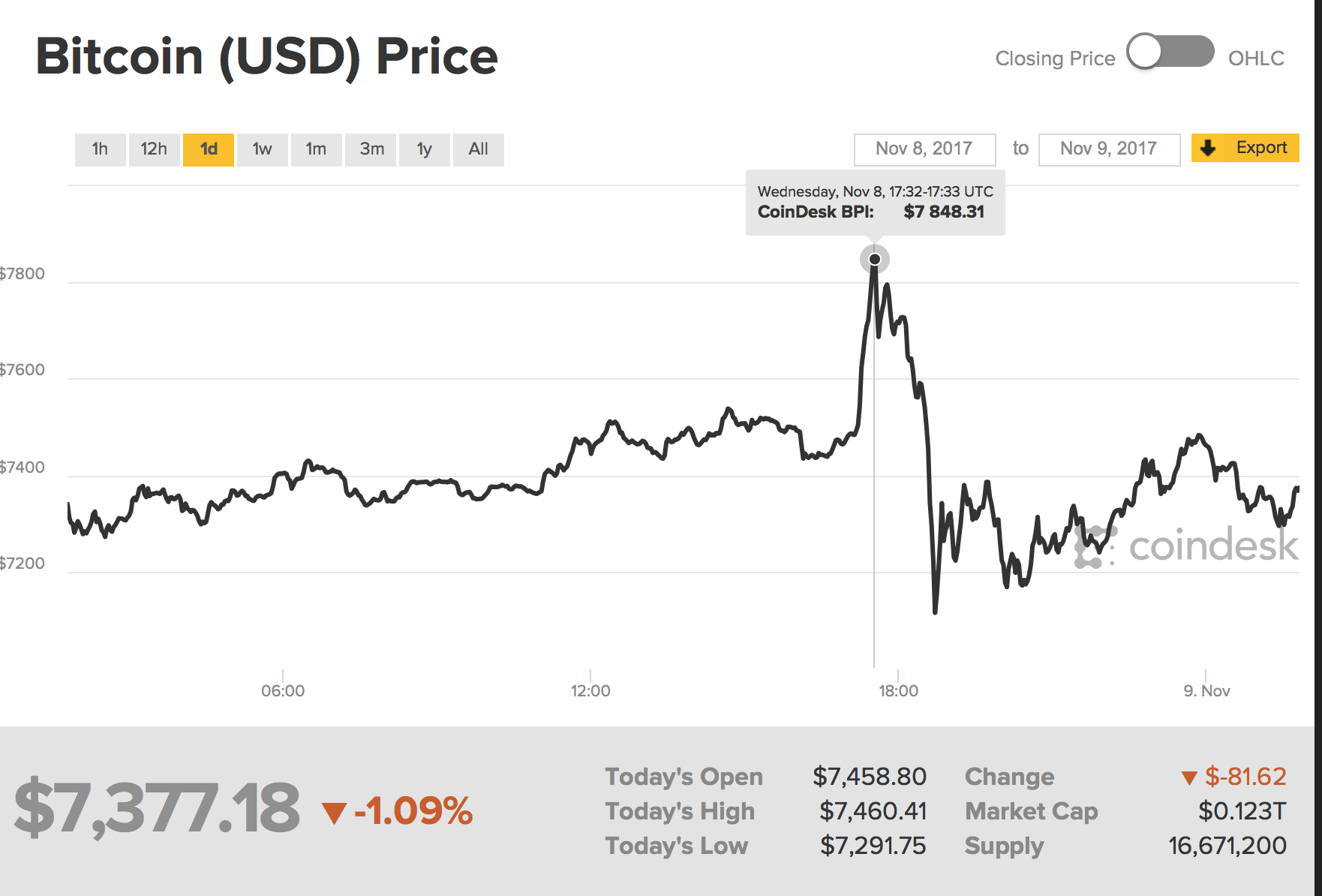Switch chart to 1m range
Screen dimensions: 1322x896
(x=316, y=149)
